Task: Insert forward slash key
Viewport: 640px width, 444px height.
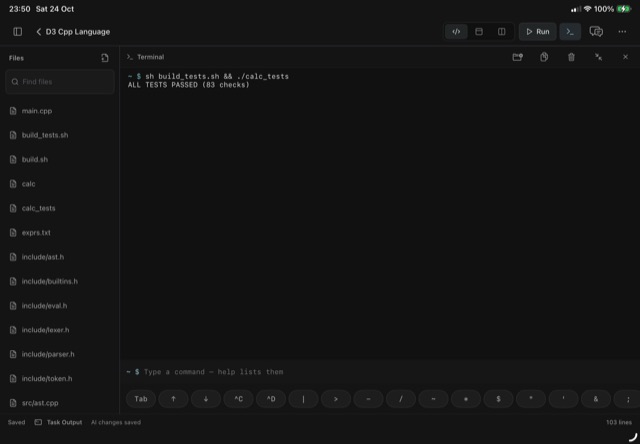Action: tap(401, 399)
